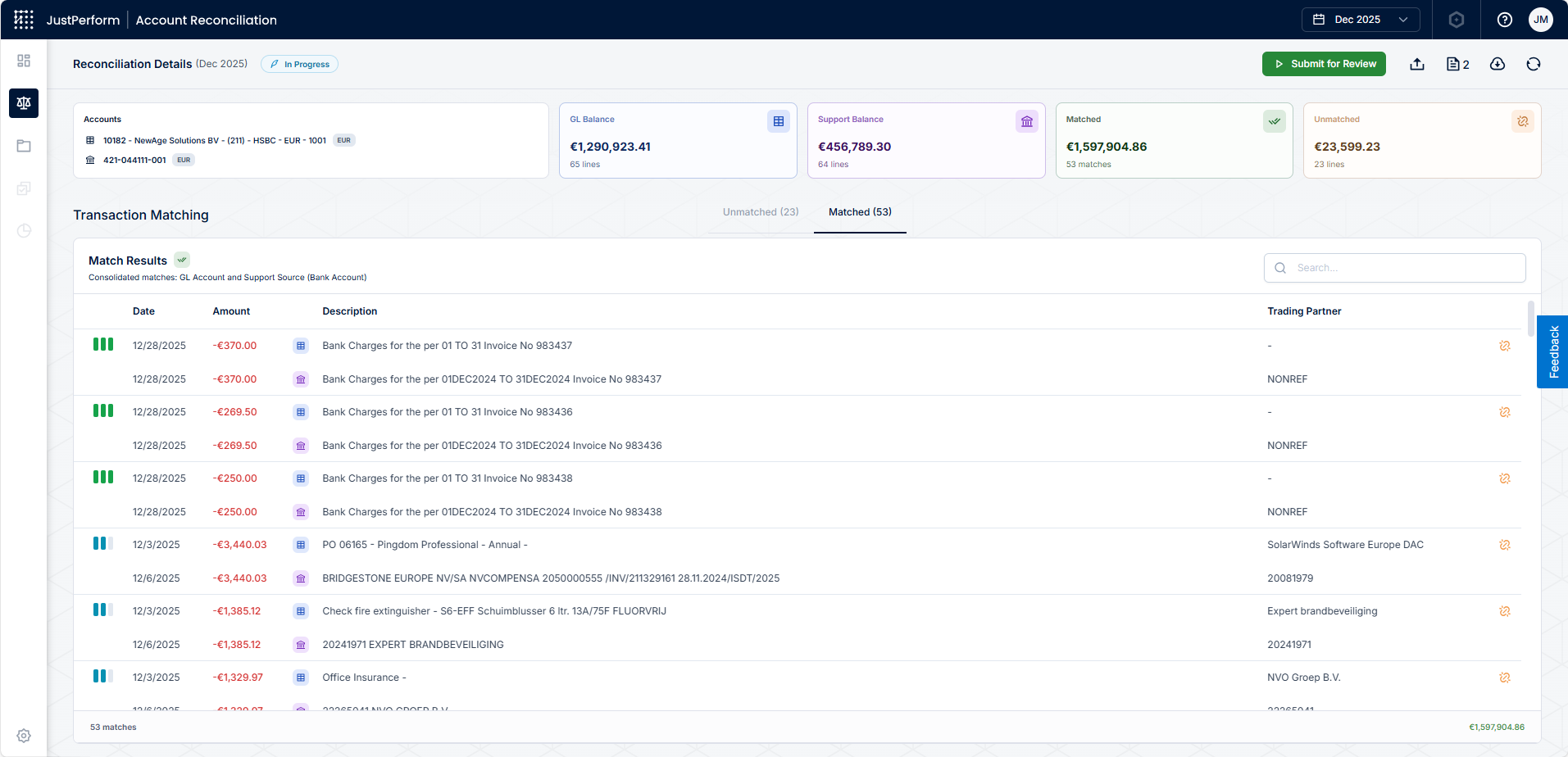Click the match strength bars for Office Insurance

coord(103,676)
